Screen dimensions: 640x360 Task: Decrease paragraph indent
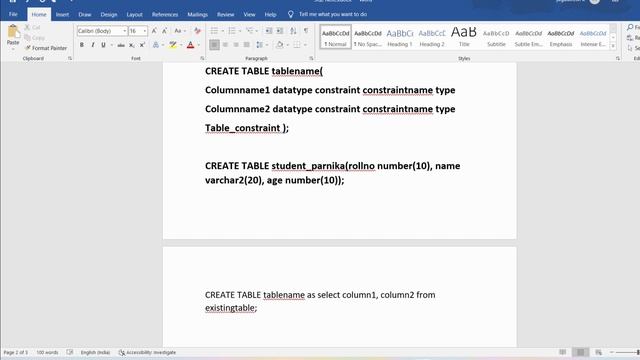tap(269, 31)
